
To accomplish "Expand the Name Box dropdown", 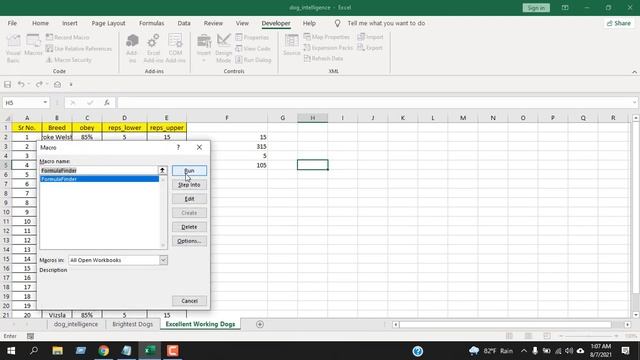I will (x=45, y=102).
